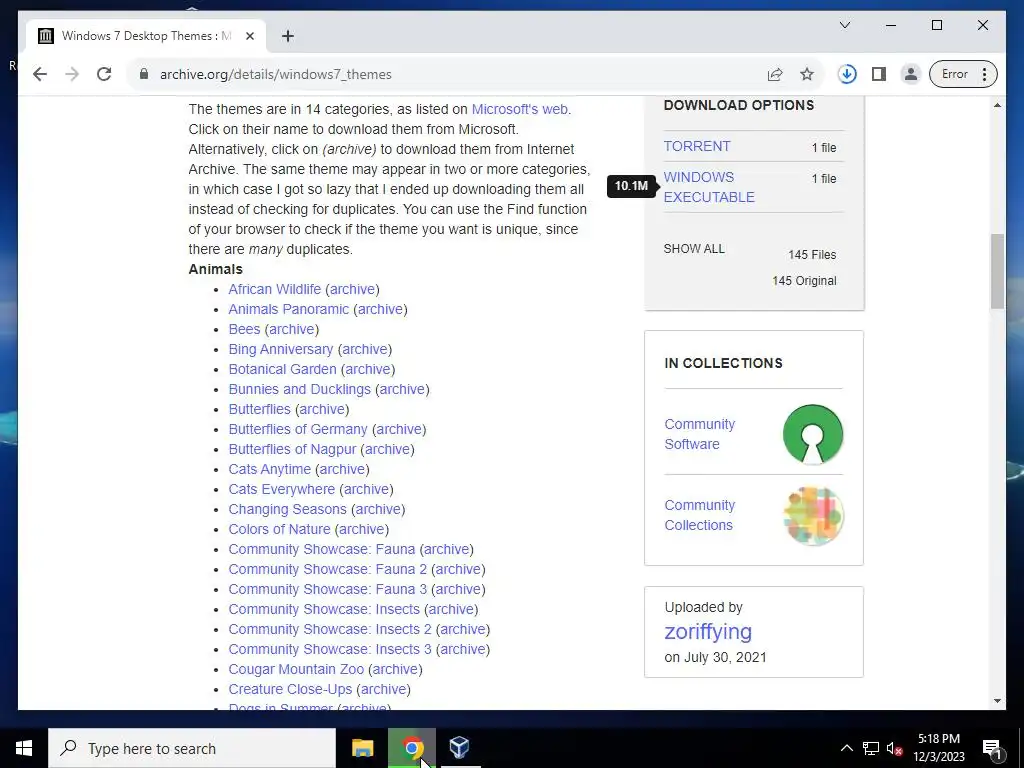This screenshot has width=1024, height=768.
Task: Click the scrollbar down arrow
Action: coord(997,701)
